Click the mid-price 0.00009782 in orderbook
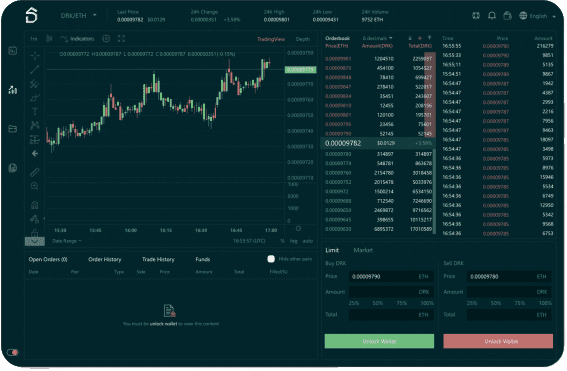 pos(343,143)
